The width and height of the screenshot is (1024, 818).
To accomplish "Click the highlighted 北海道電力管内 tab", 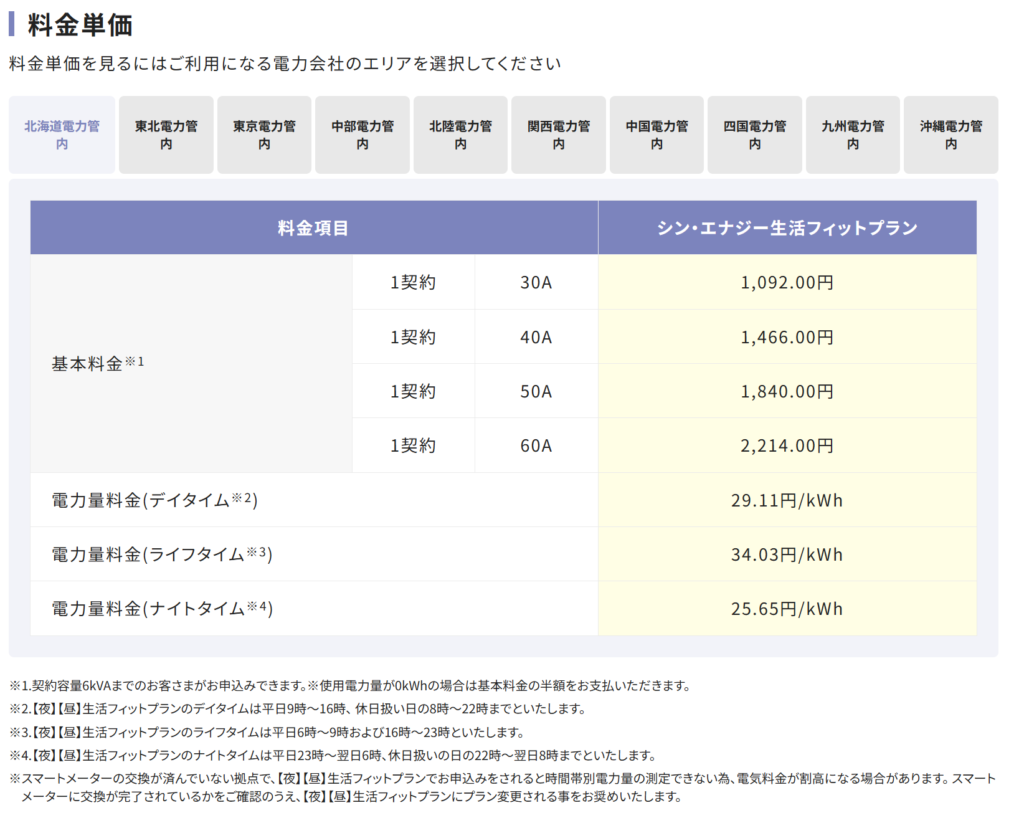I will 62,134.
